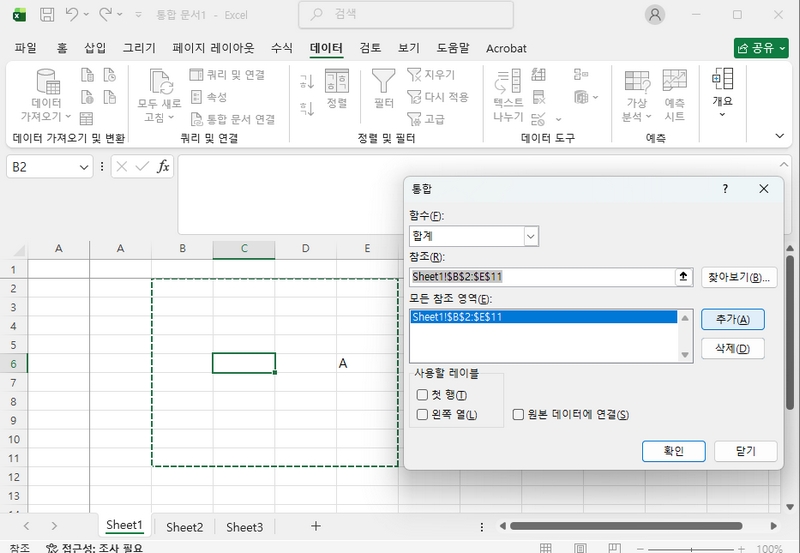Open 고급 (Advanced) filter
Viewport: 800px width, 553px height.
426,119
